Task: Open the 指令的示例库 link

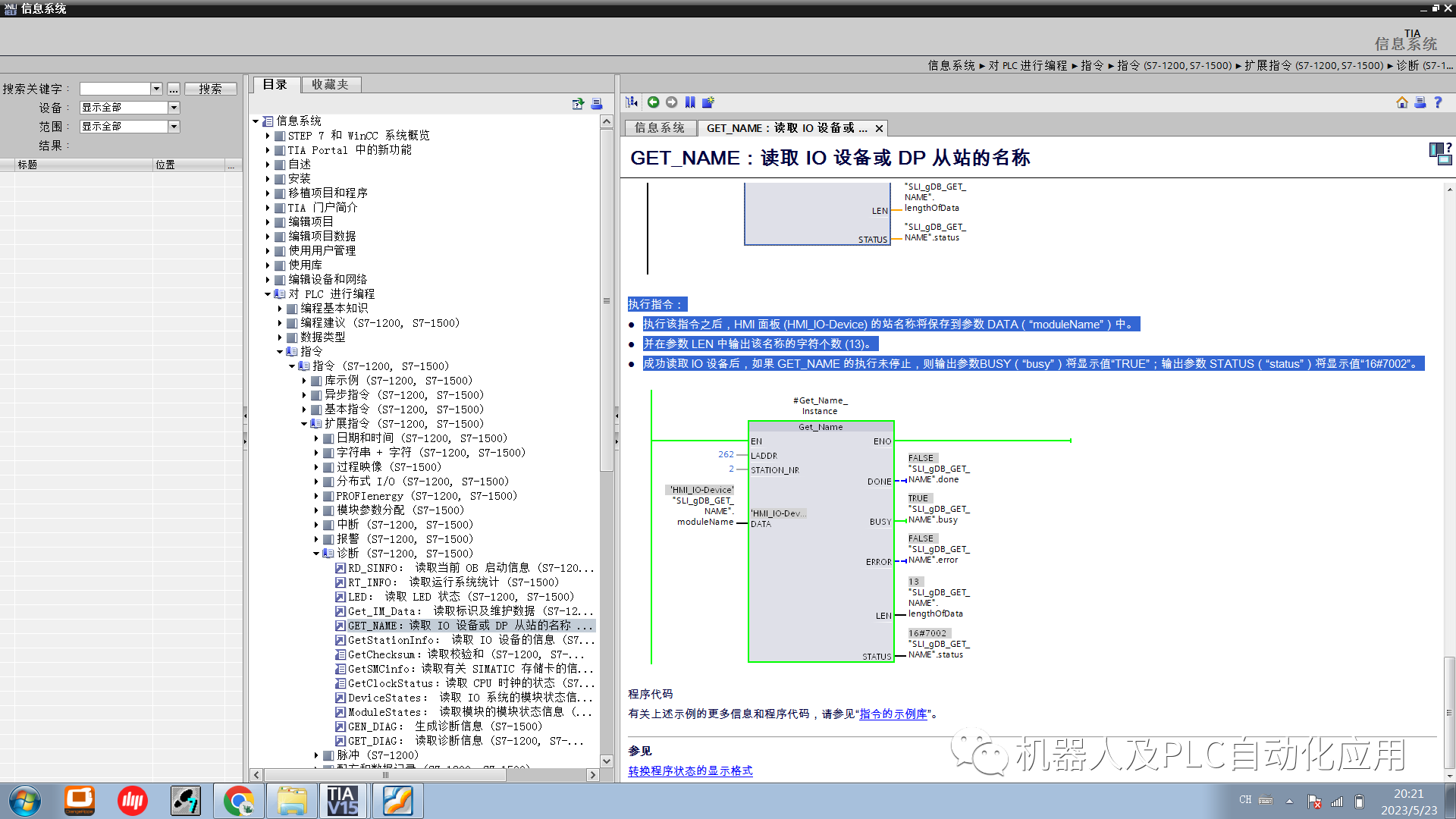Action: point(892,714)
